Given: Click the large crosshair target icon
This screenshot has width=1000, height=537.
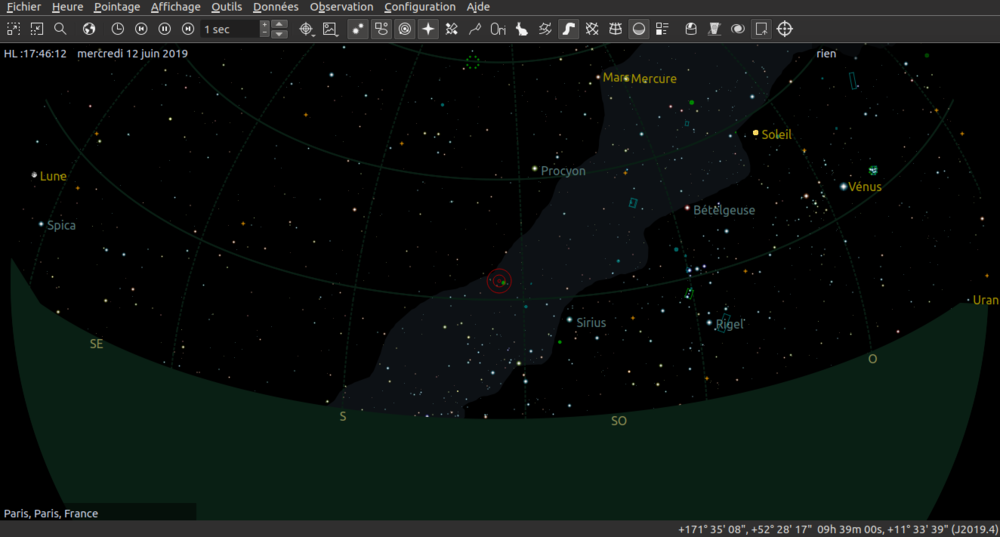Looking at the screenshot, I should (784, 29).
